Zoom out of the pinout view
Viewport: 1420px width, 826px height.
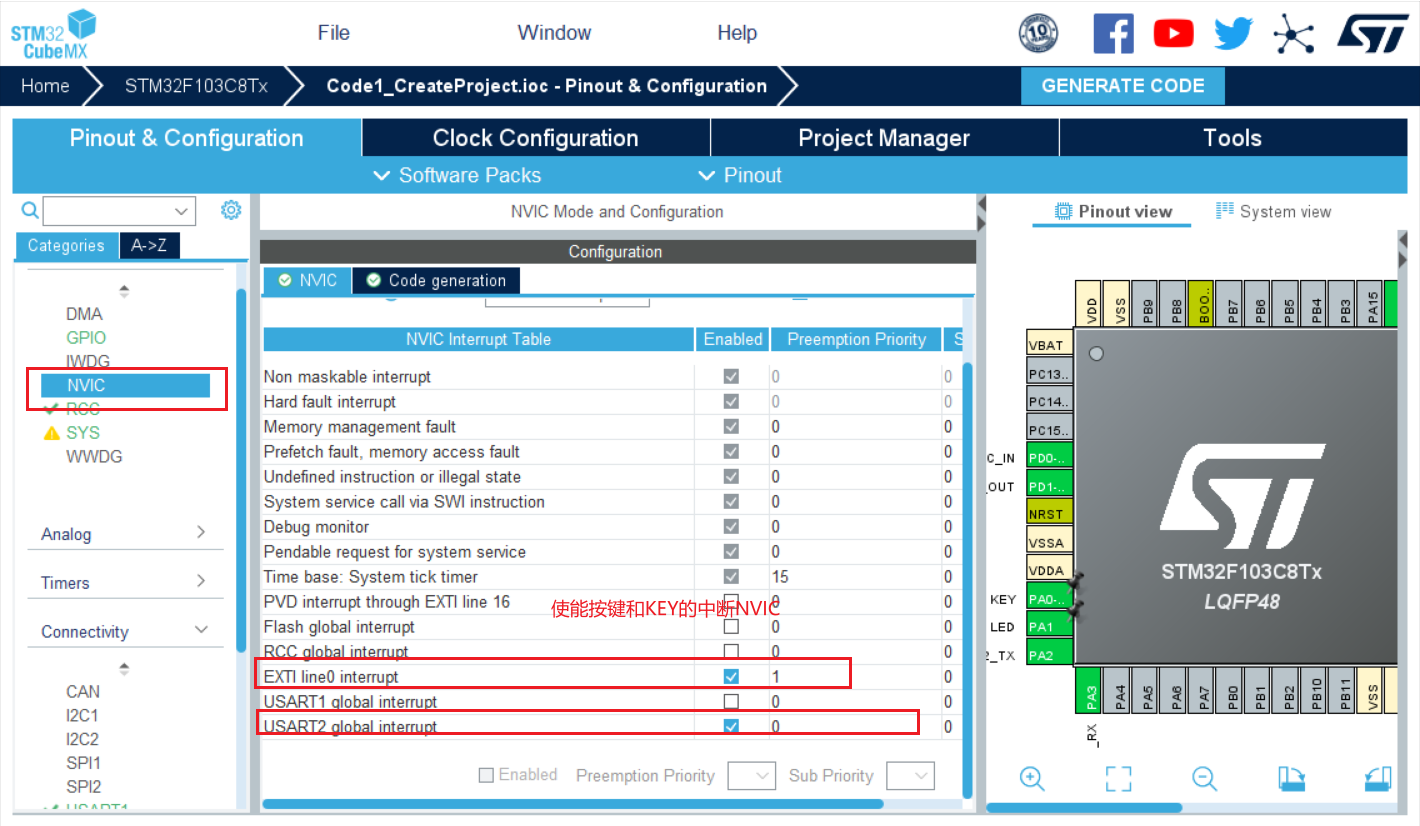point(1204,778)
